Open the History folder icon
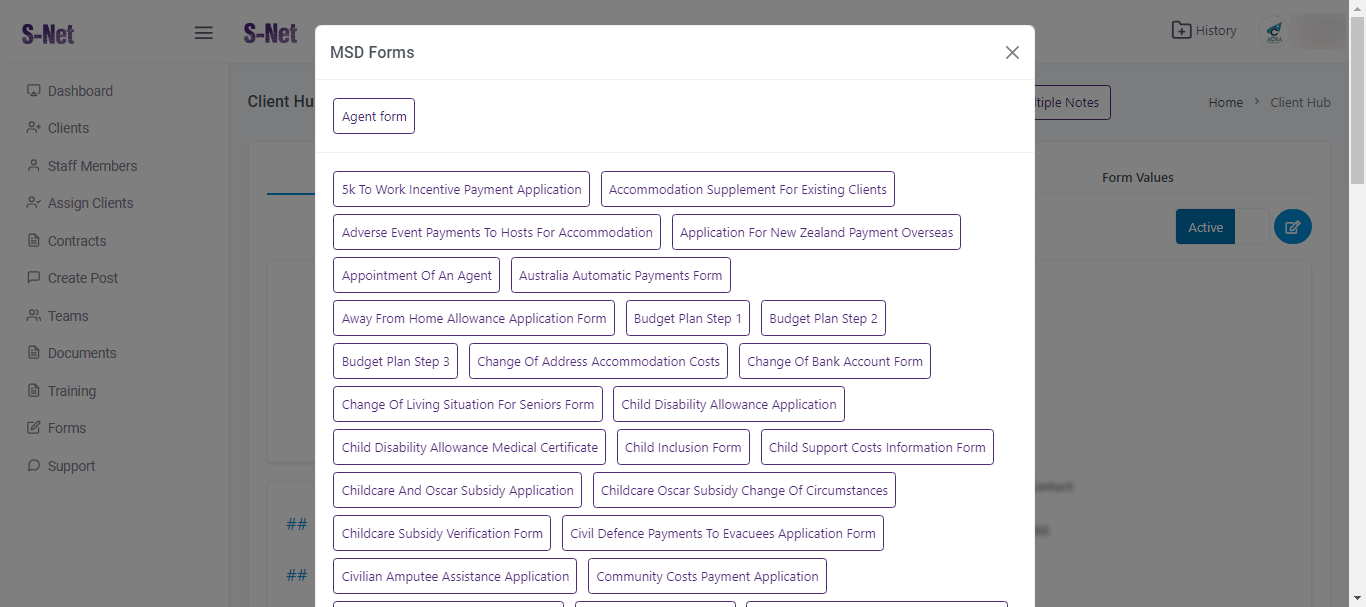1366x607 pixels. [x=1181, y=31]
